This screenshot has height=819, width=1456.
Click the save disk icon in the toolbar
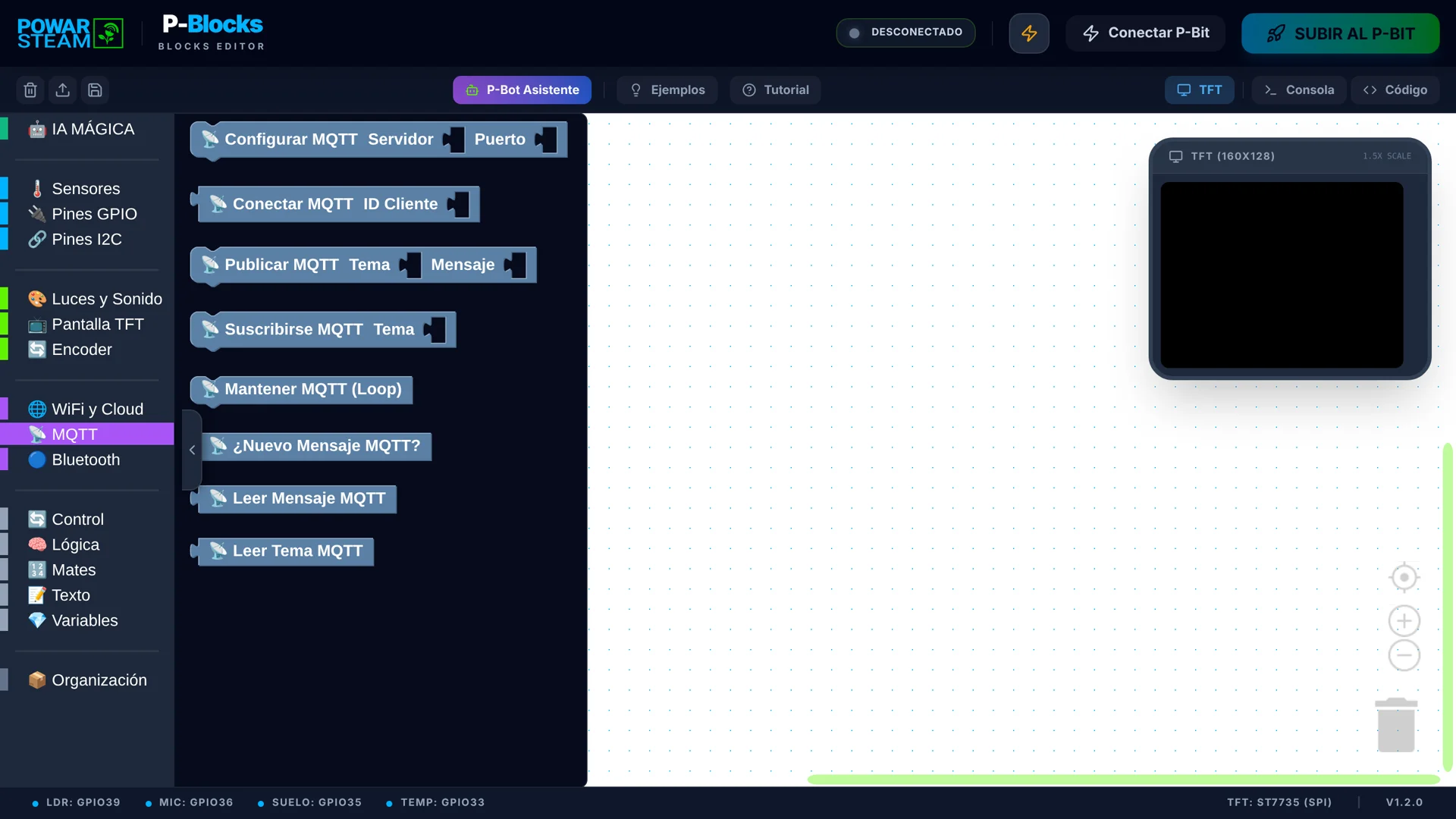click(95, 90)
